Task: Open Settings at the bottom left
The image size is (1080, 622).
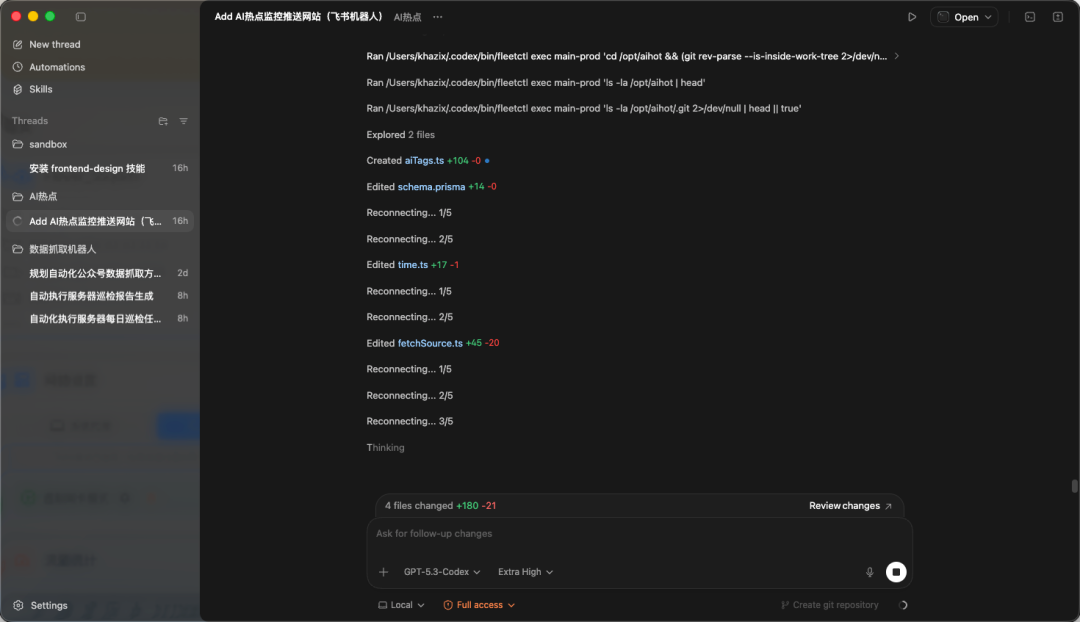Action: [x=45, y=605]
